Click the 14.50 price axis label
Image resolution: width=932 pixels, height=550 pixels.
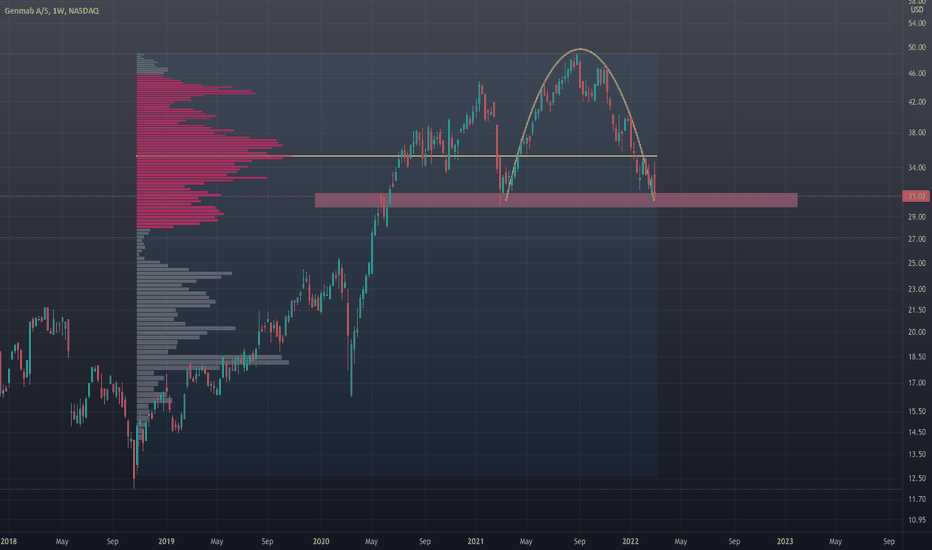917,432
